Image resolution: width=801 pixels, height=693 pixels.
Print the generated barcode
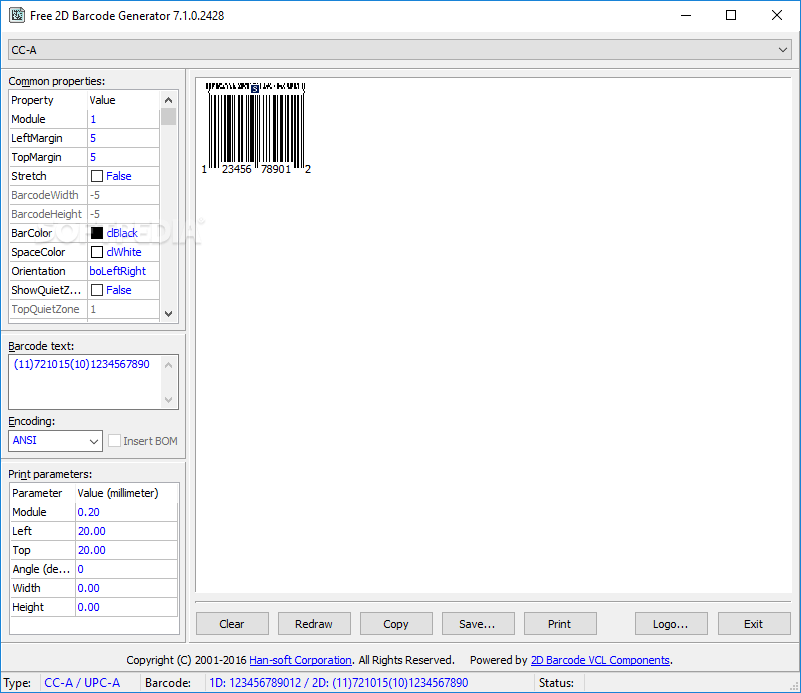[x=560, y=623]
